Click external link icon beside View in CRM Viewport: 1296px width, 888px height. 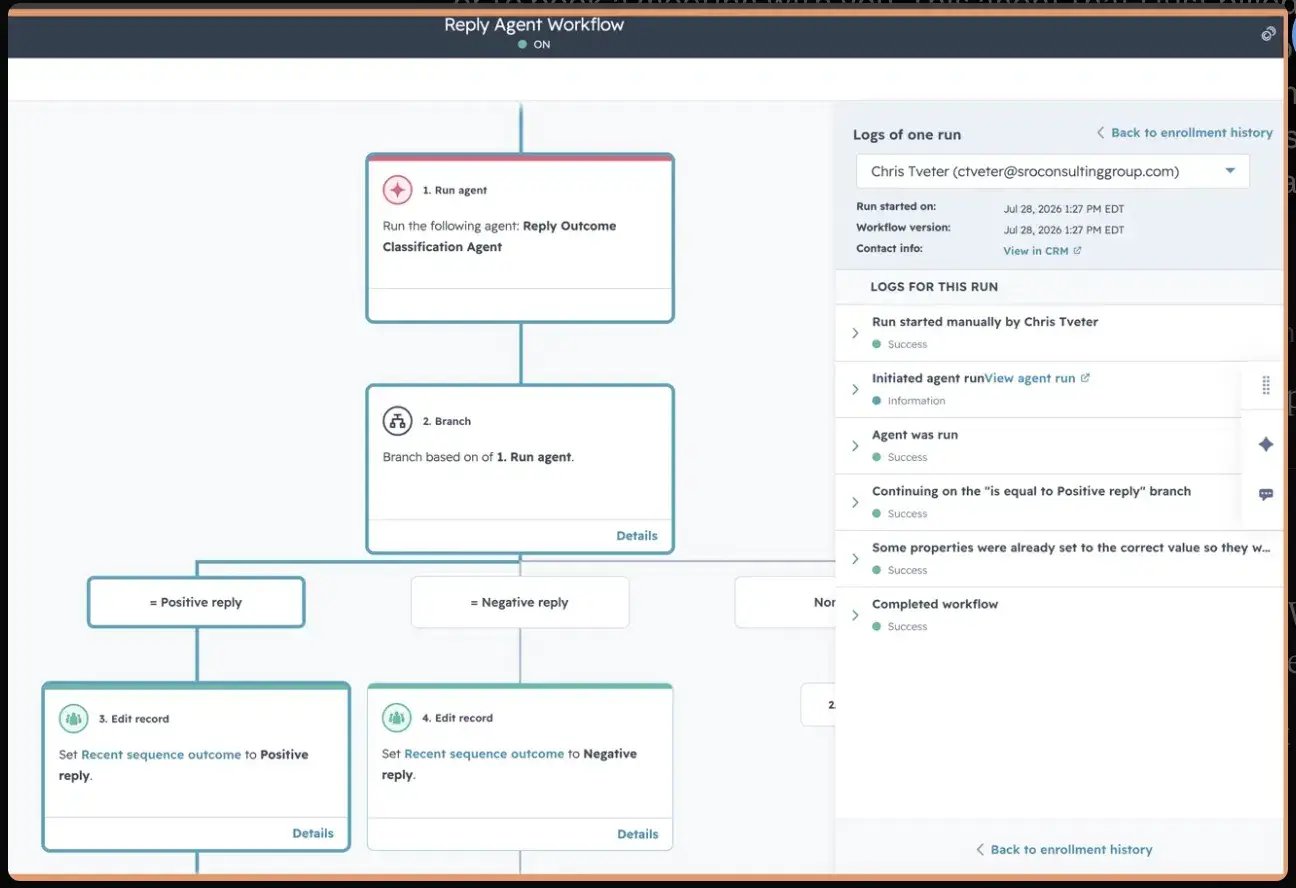click(x=1077, y=251)
